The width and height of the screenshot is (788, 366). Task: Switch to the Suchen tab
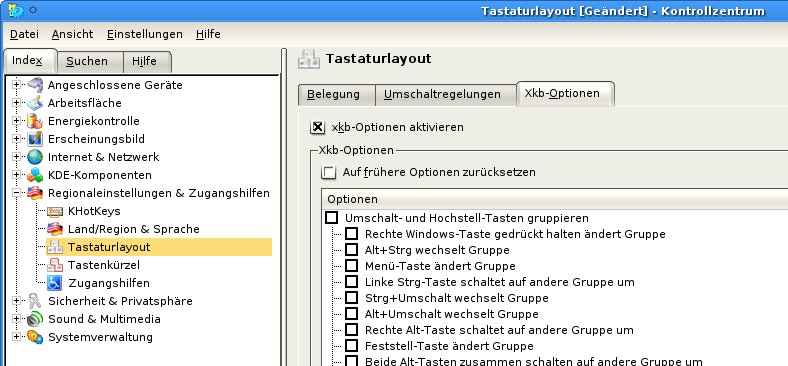[89, 62]
